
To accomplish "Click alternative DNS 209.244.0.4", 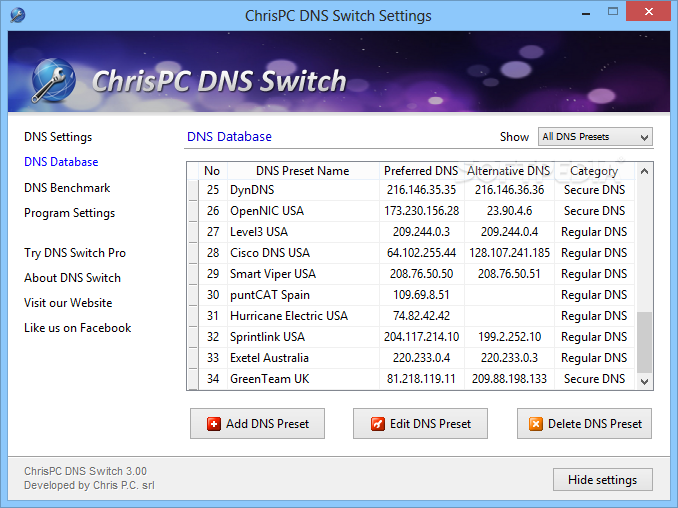I will (509, 232).
